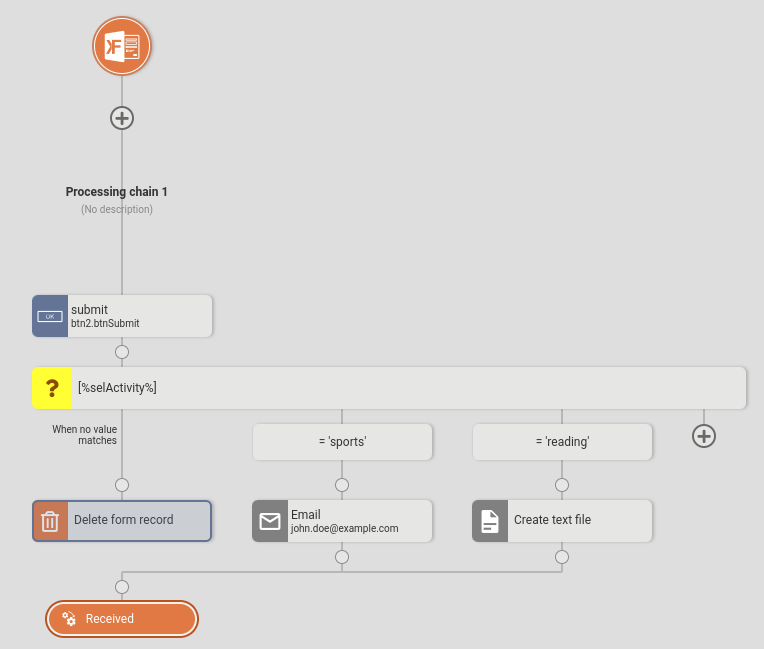Click the form start icon at top
The height and width of the screenshot is (649, 764).
(122, 46)
